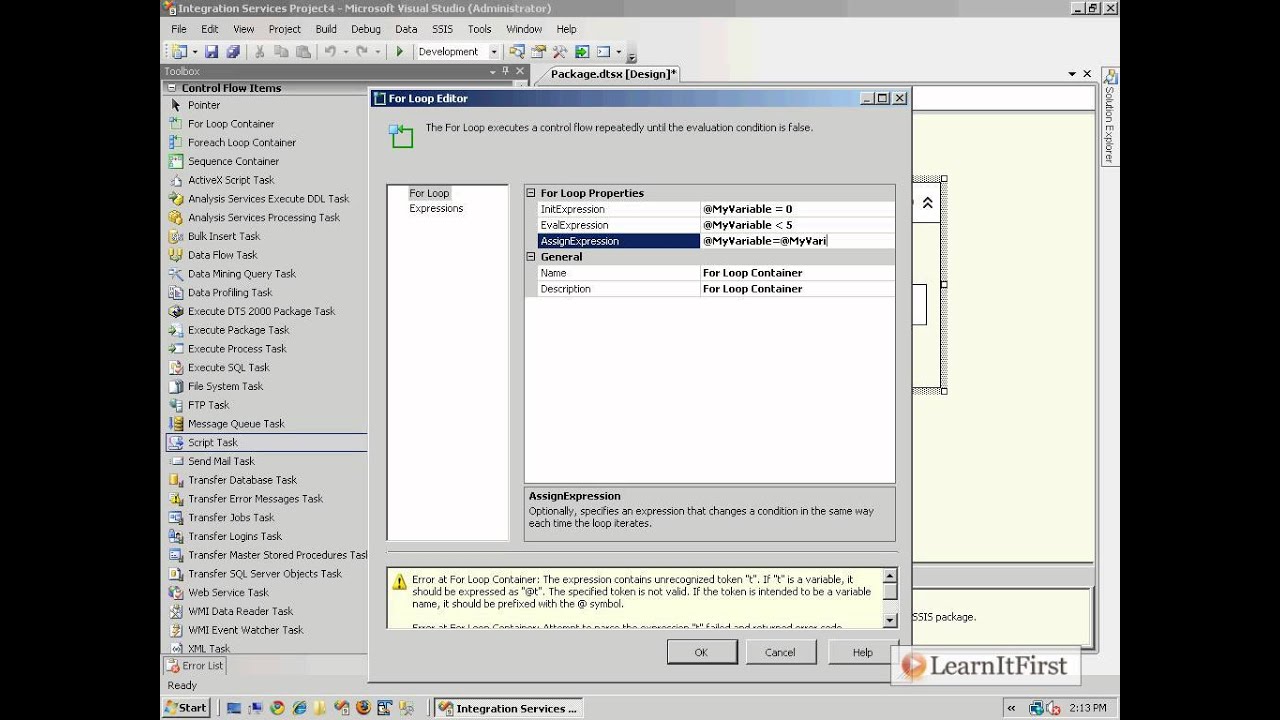This screenshot has height=720, width=1280.
Task: Select the For Loop page in the dialog
Action: (429, 193)
